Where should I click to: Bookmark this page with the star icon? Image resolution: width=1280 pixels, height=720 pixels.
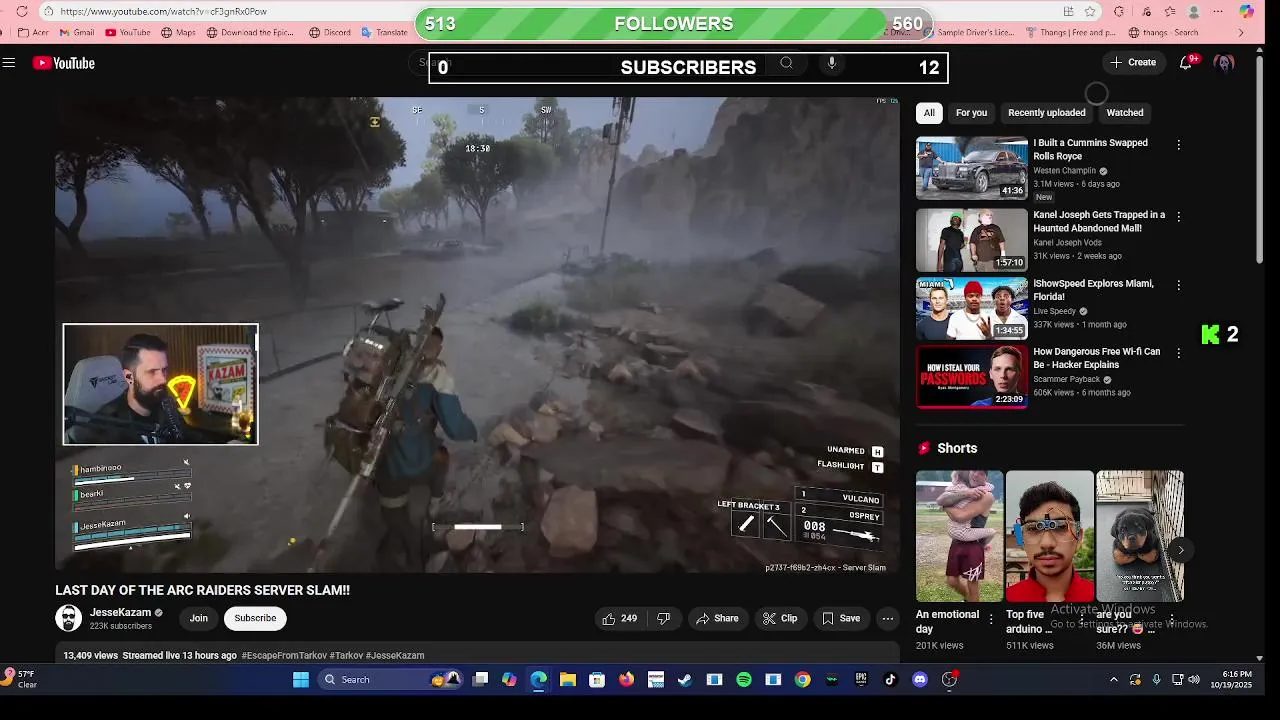(x=1090, y=11)
